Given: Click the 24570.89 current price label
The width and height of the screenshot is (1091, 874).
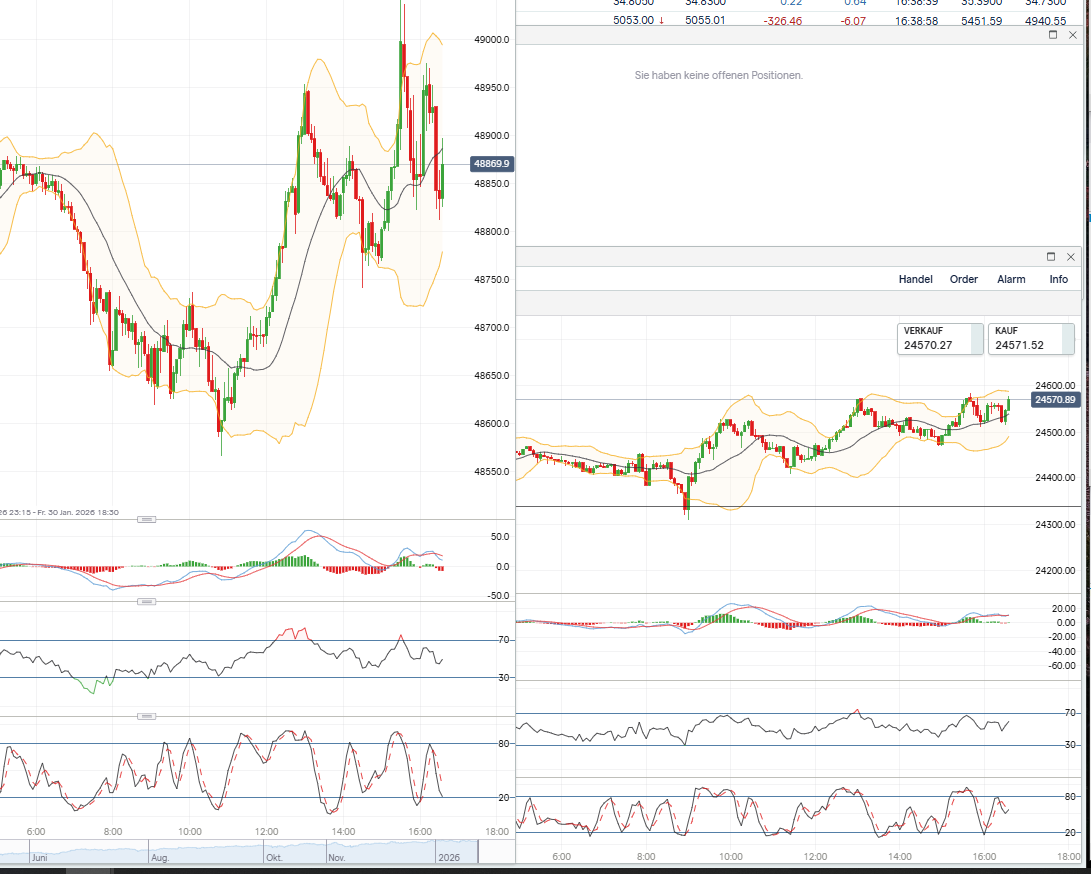Looking at the screenshot, I should tap(1056, 399).
